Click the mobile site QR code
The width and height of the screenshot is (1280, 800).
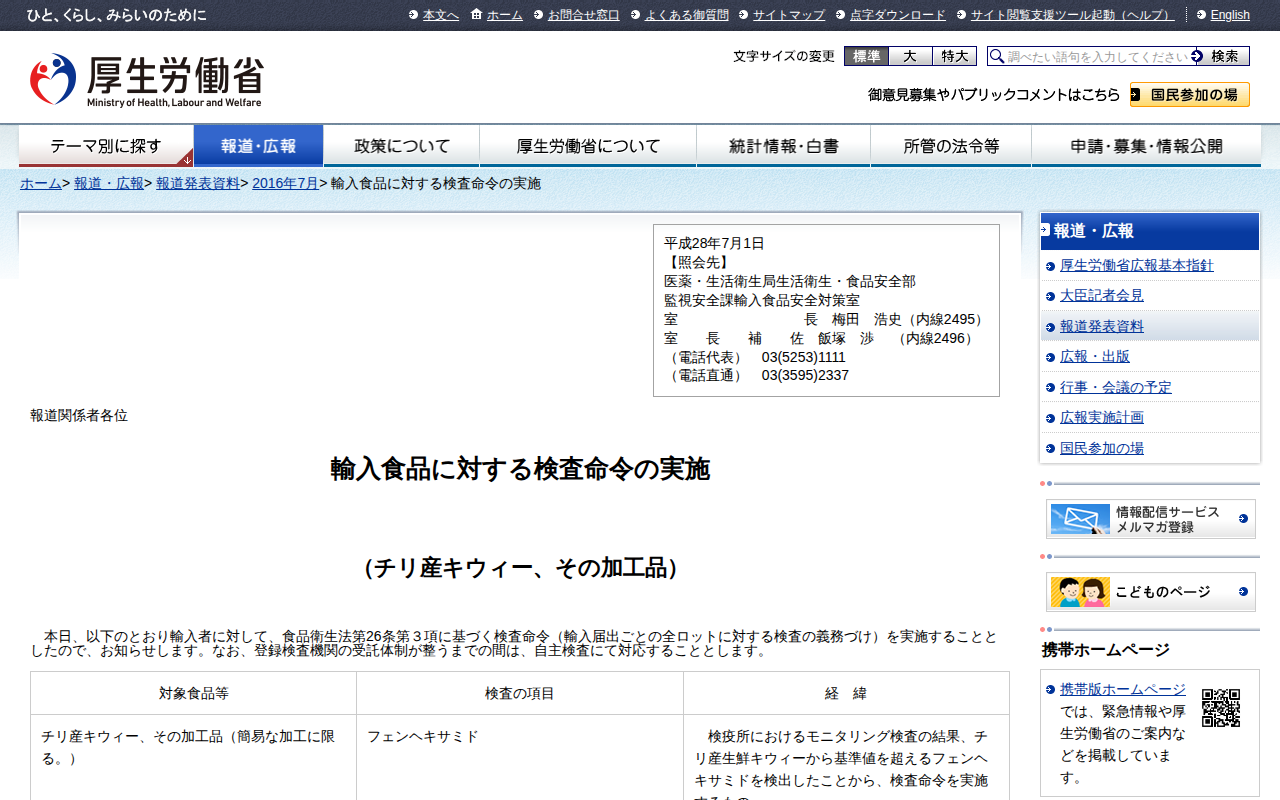point(1220,708)
